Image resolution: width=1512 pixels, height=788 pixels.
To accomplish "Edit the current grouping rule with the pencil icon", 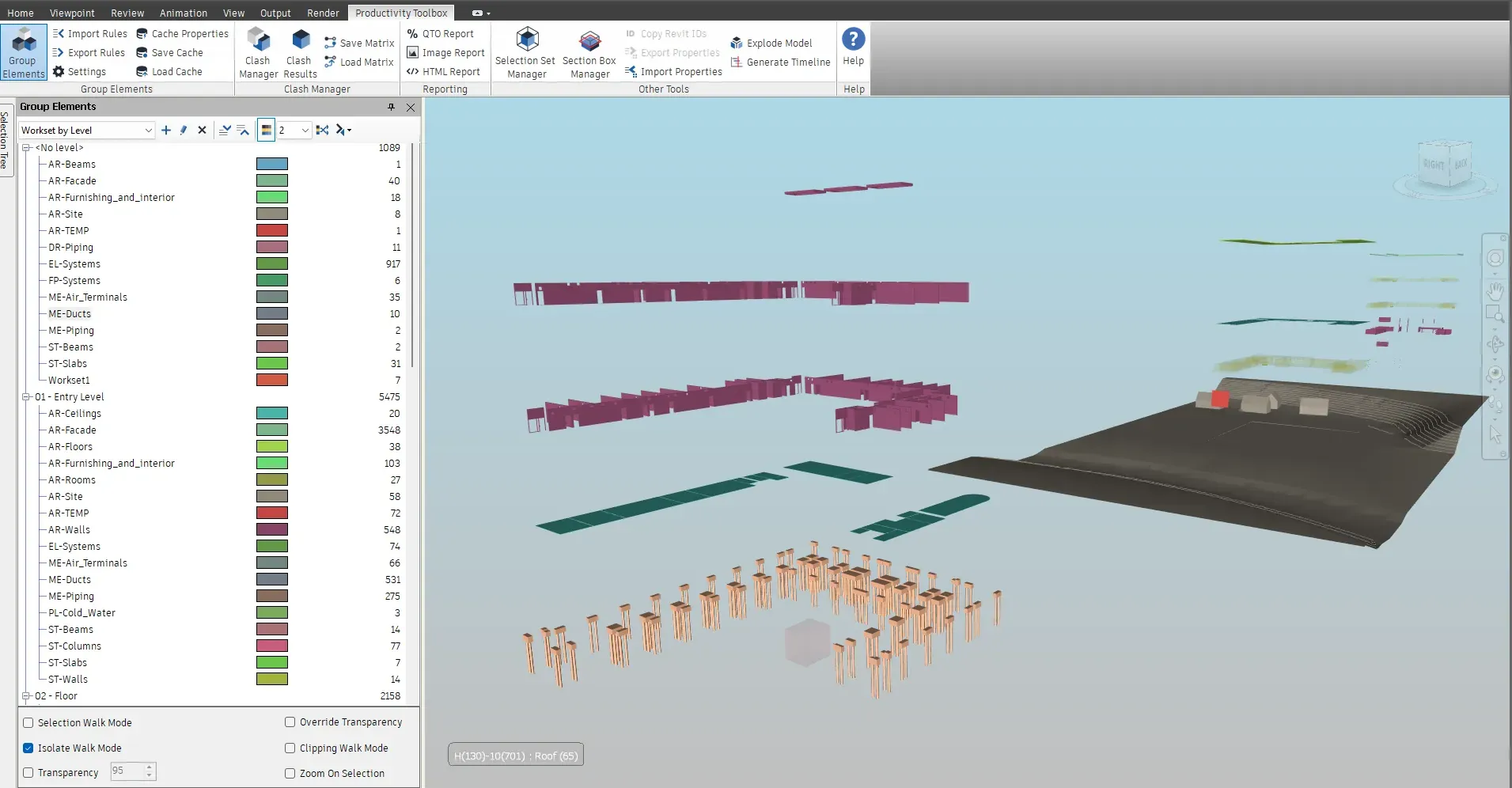I will pos(184,130).
